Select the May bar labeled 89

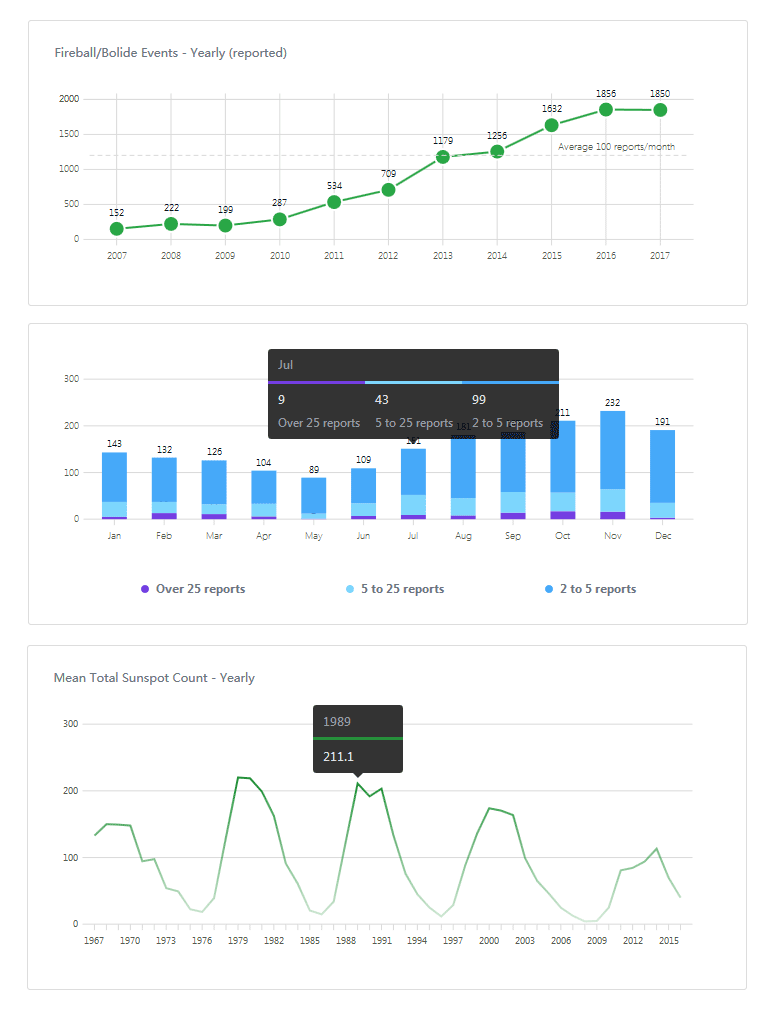tap(314, 496)
